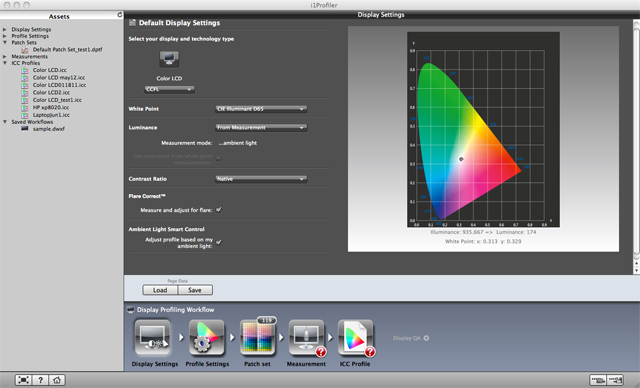Viewport: 640px width, 388px height.
Task: Click the white point marker on chromaticity diagram
Action: click(461, 159)
